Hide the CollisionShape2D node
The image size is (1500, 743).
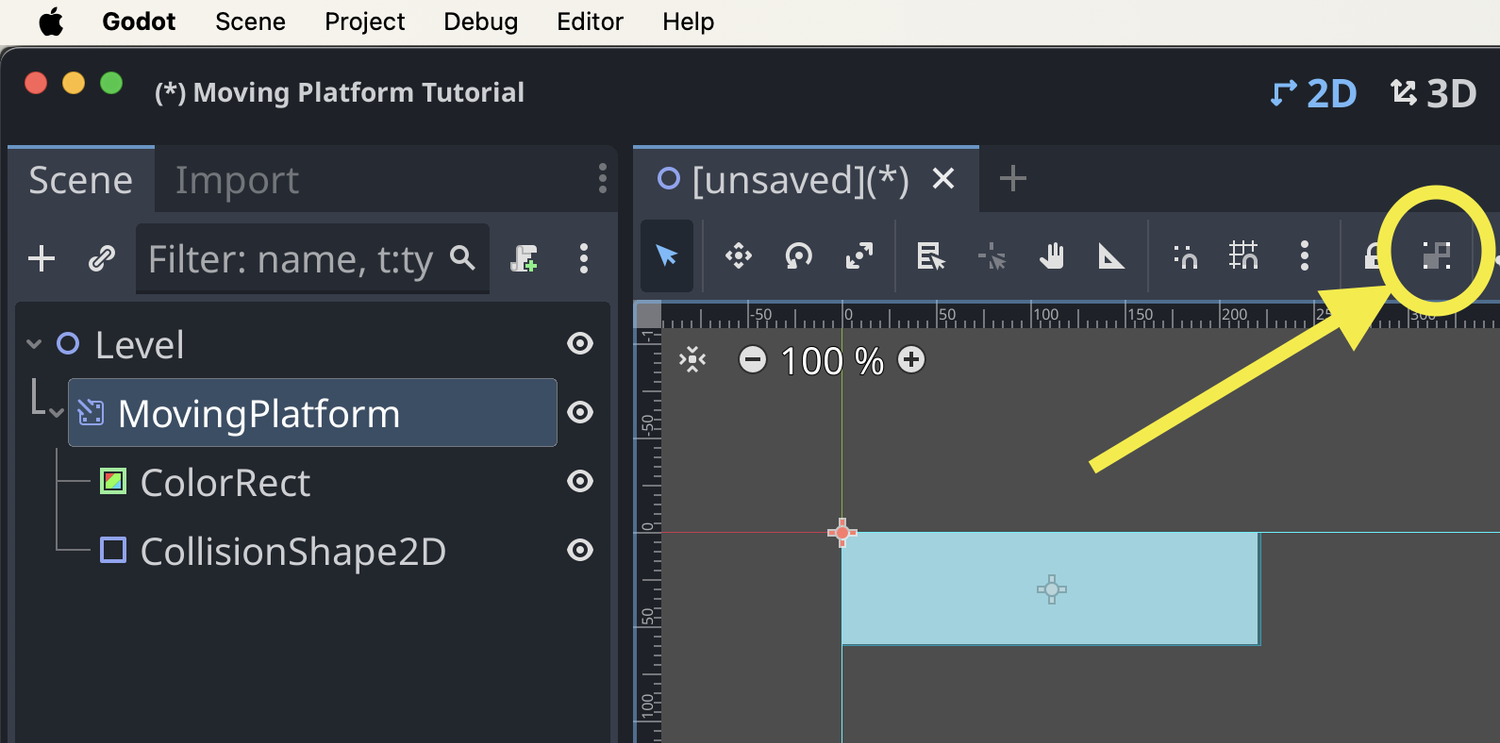(x=580, y=551)
